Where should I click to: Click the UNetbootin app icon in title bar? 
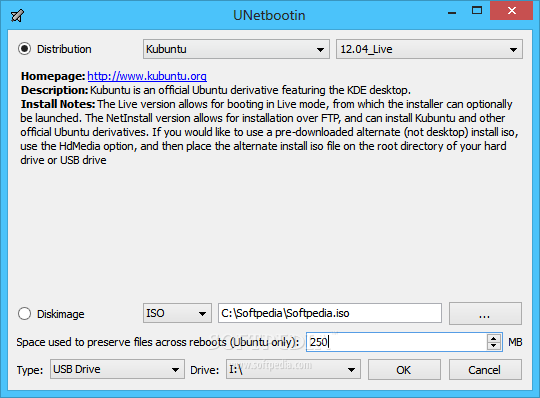[17, 15]
